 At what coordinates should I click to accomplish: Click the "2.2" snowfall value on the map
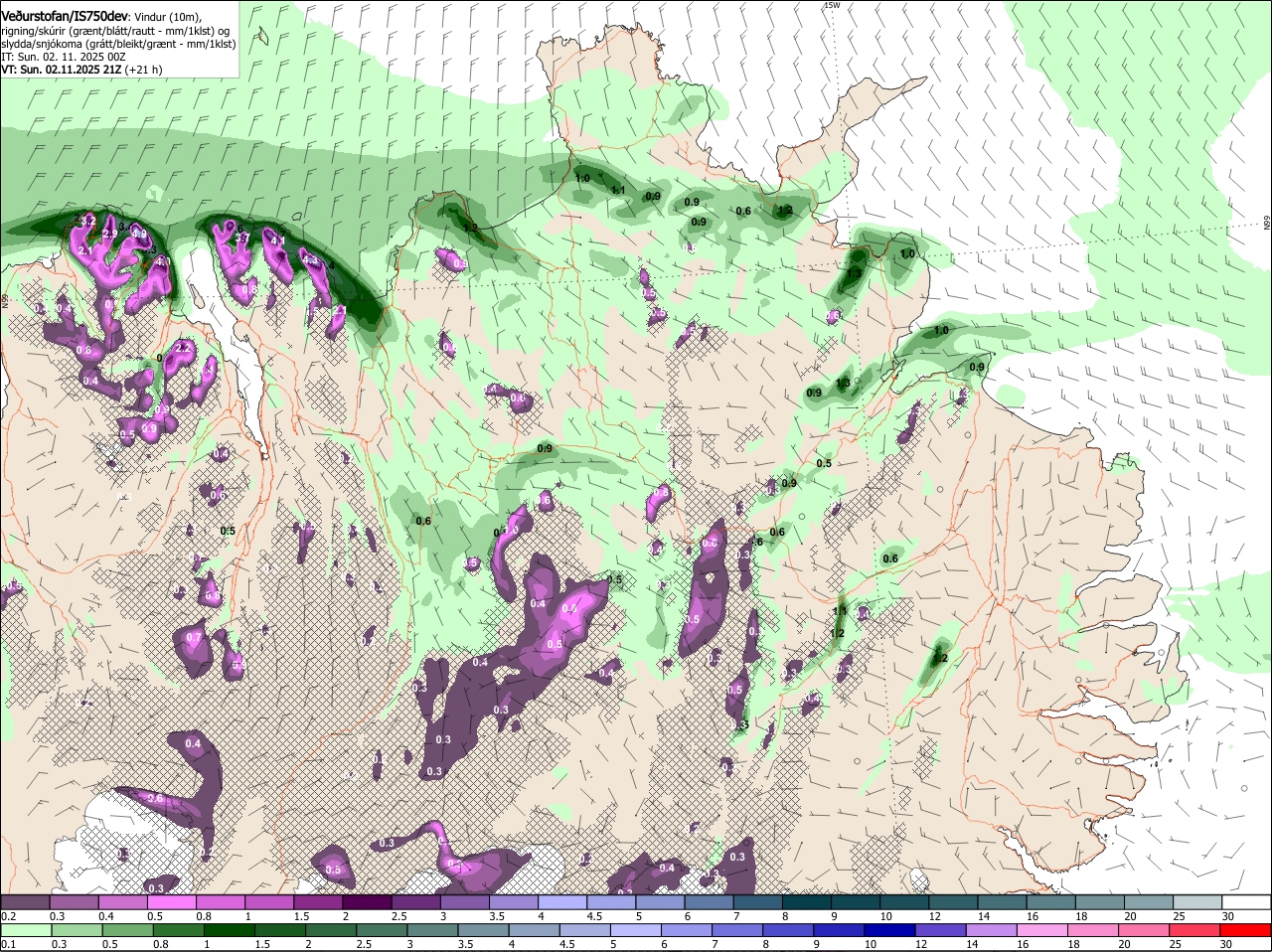tap(182, 347)
